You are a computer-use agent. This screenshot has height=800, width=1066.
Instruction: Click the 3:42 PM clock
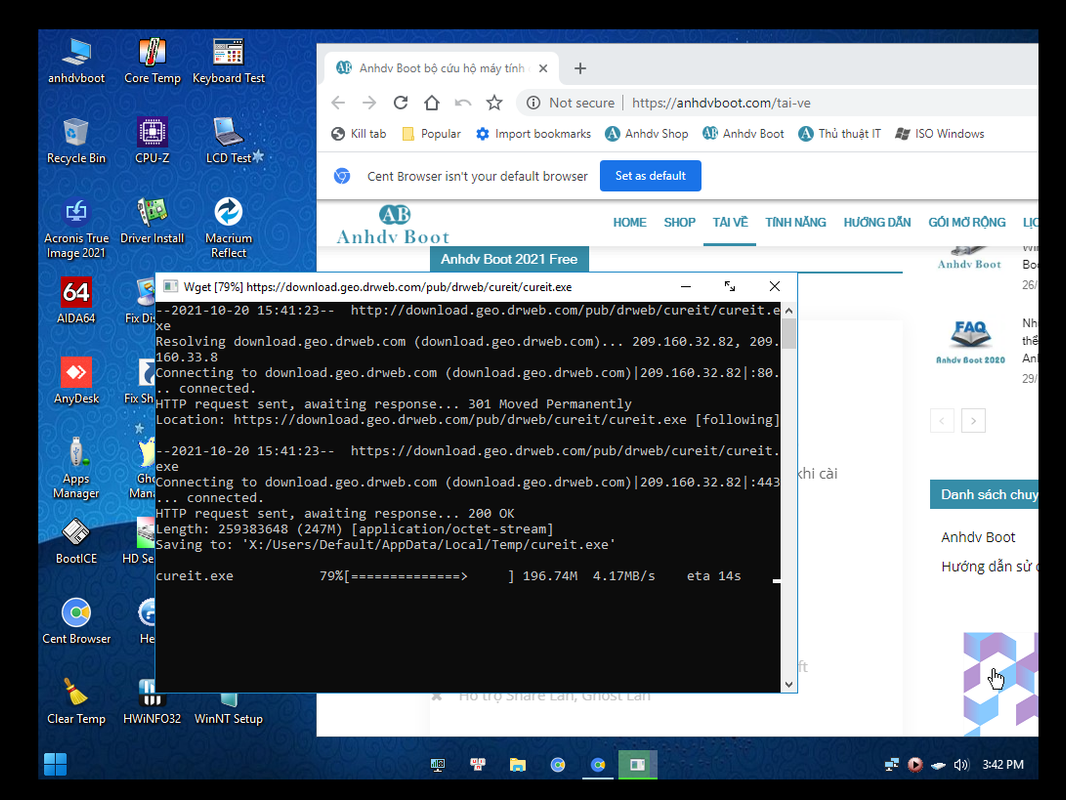pos(1003,765)
